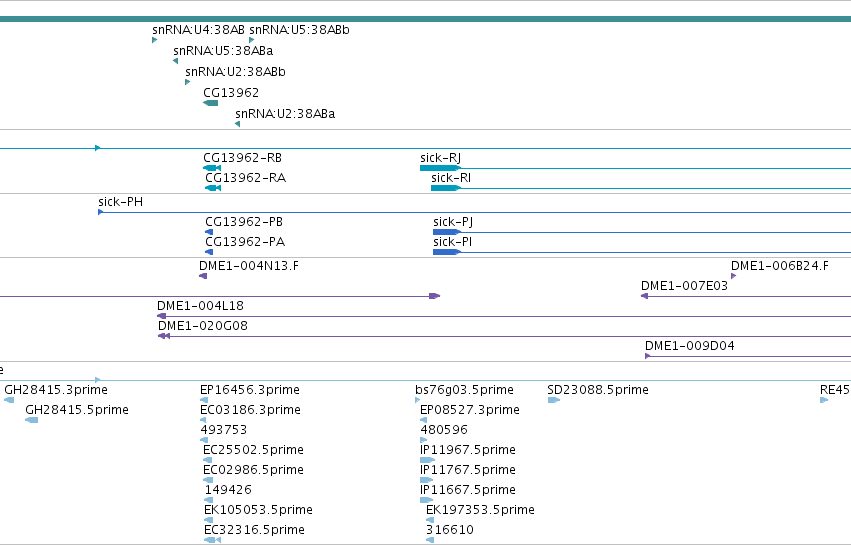Open the CG13962-RA transcript

[x=213, y=188]
